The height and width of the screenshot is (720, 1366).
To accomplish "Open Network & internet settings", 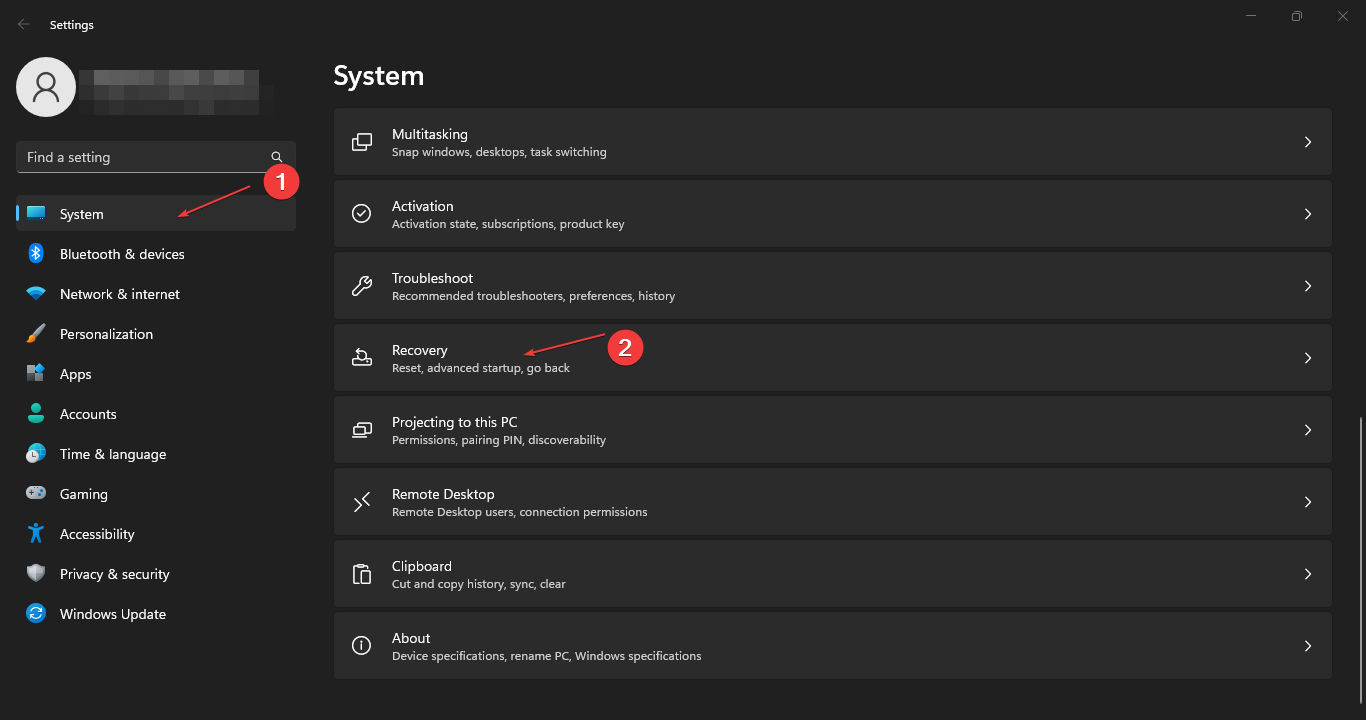I will 156,294.
